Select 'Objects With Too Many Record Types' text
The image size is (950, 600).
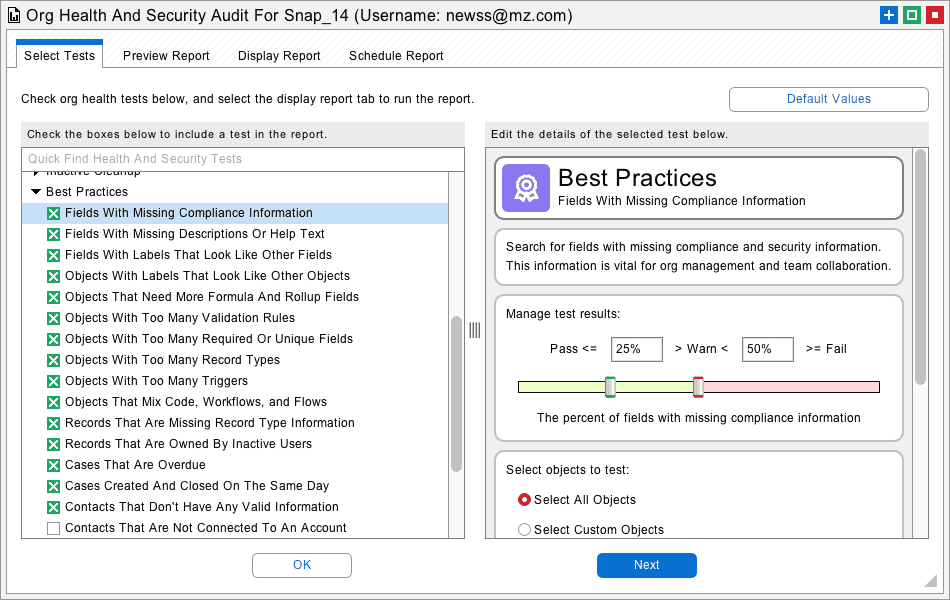pos(172,360)
